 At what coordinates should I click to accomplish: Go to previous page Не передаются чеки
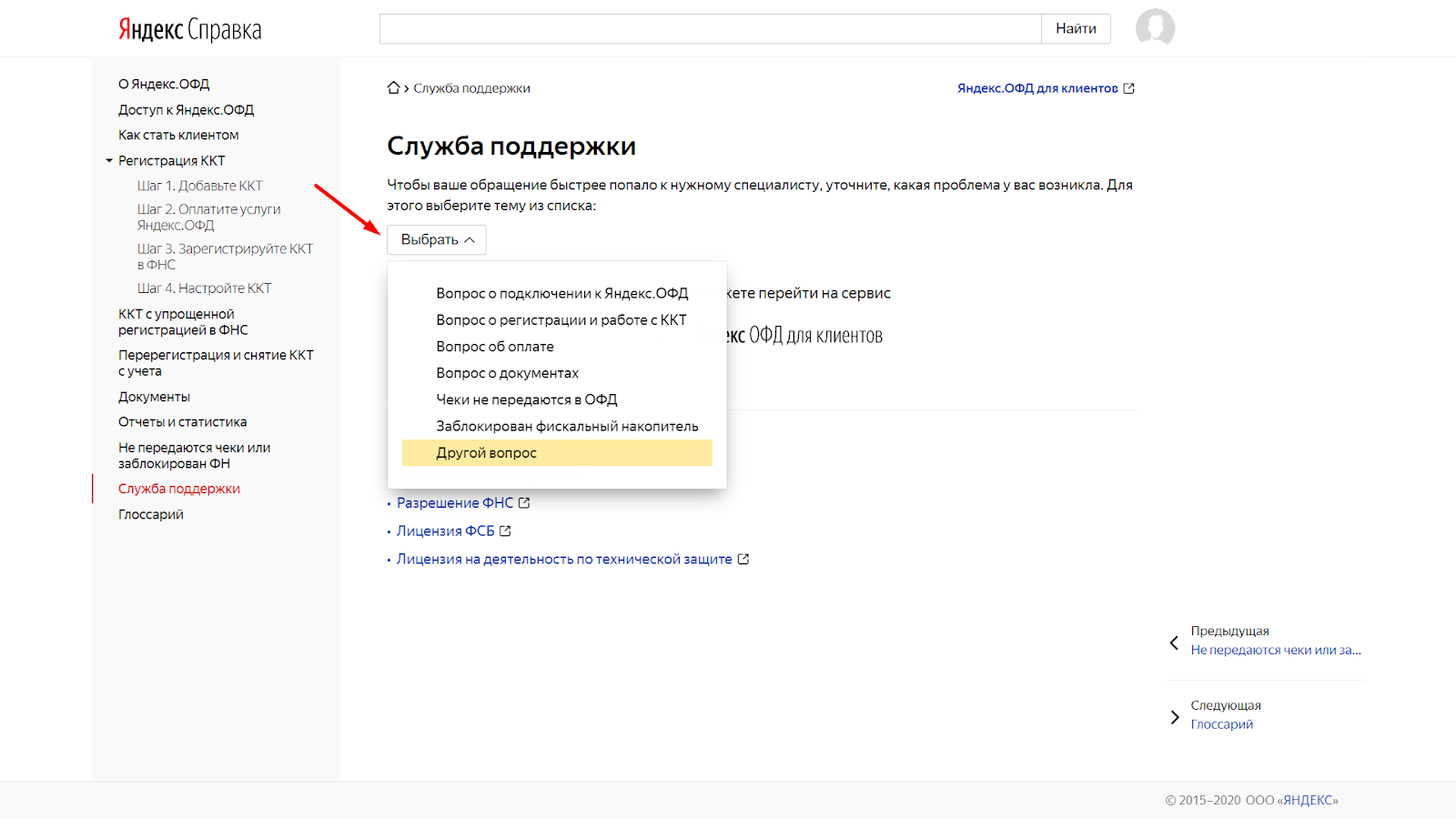pos(1276,651)
